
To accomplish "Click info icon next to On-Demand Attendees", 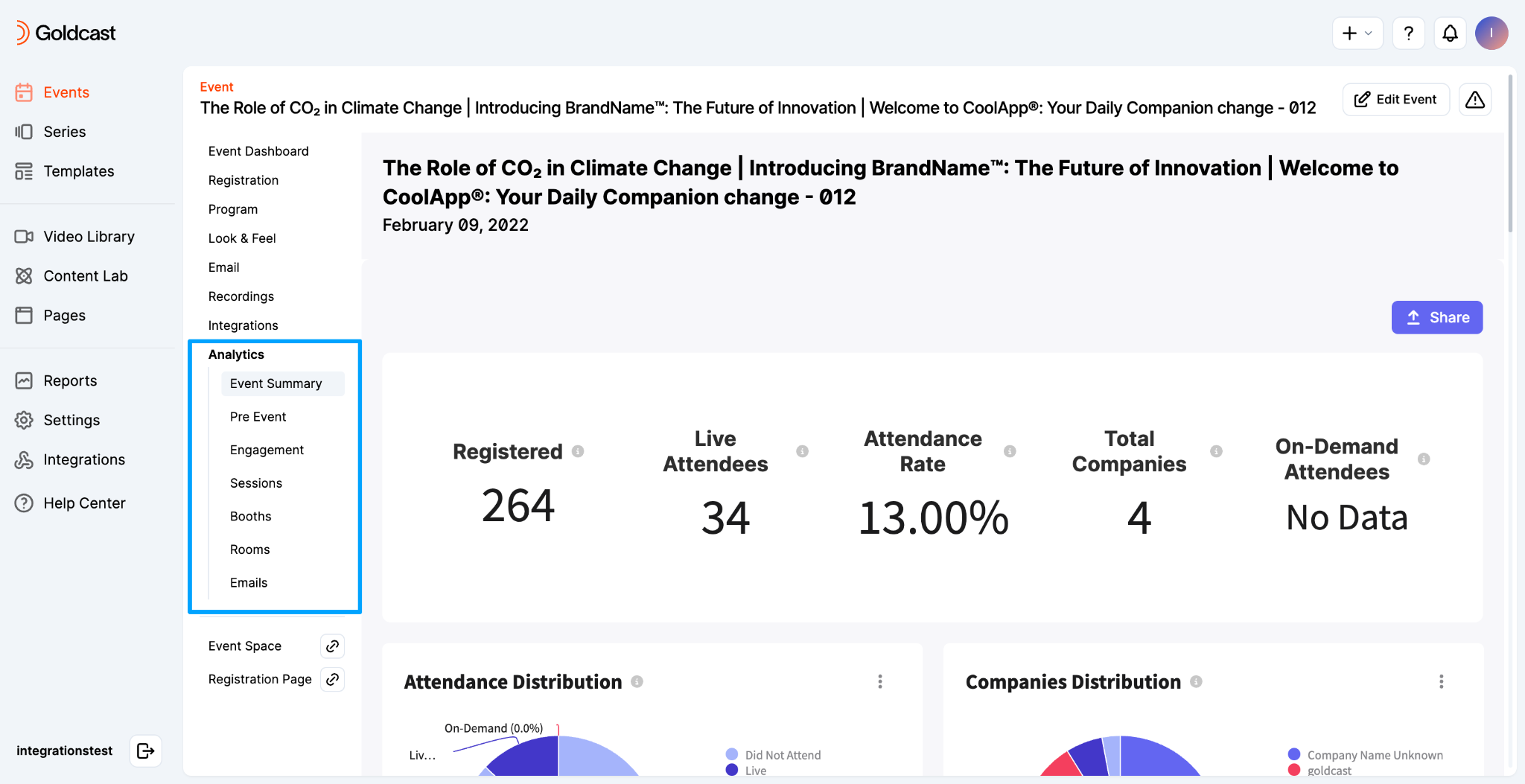I will [1424, 459].
